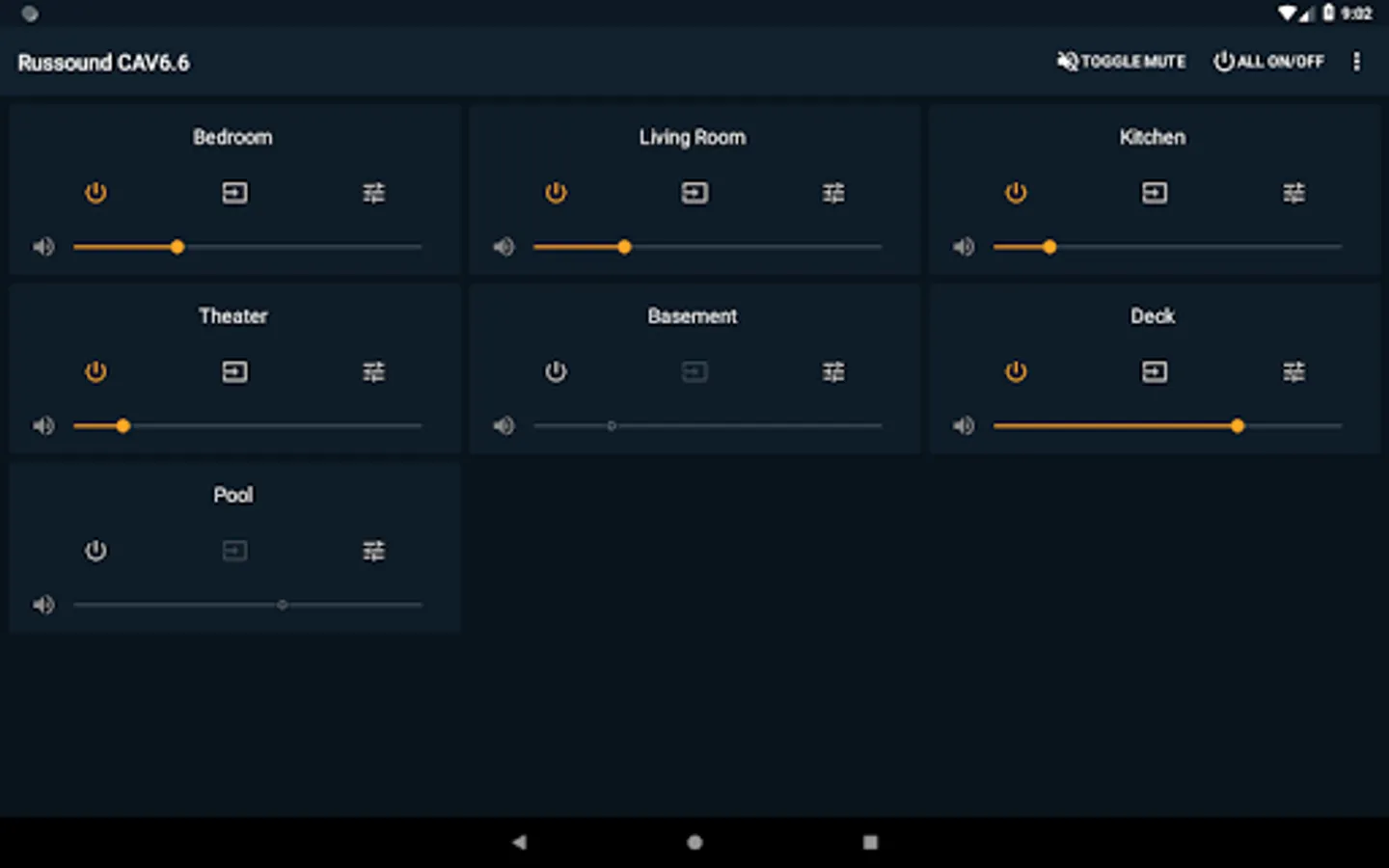This screenshot has height=868, width=1389.
Task: Toggle power for the Deck zone
Action: click(x=1016, y=371)
